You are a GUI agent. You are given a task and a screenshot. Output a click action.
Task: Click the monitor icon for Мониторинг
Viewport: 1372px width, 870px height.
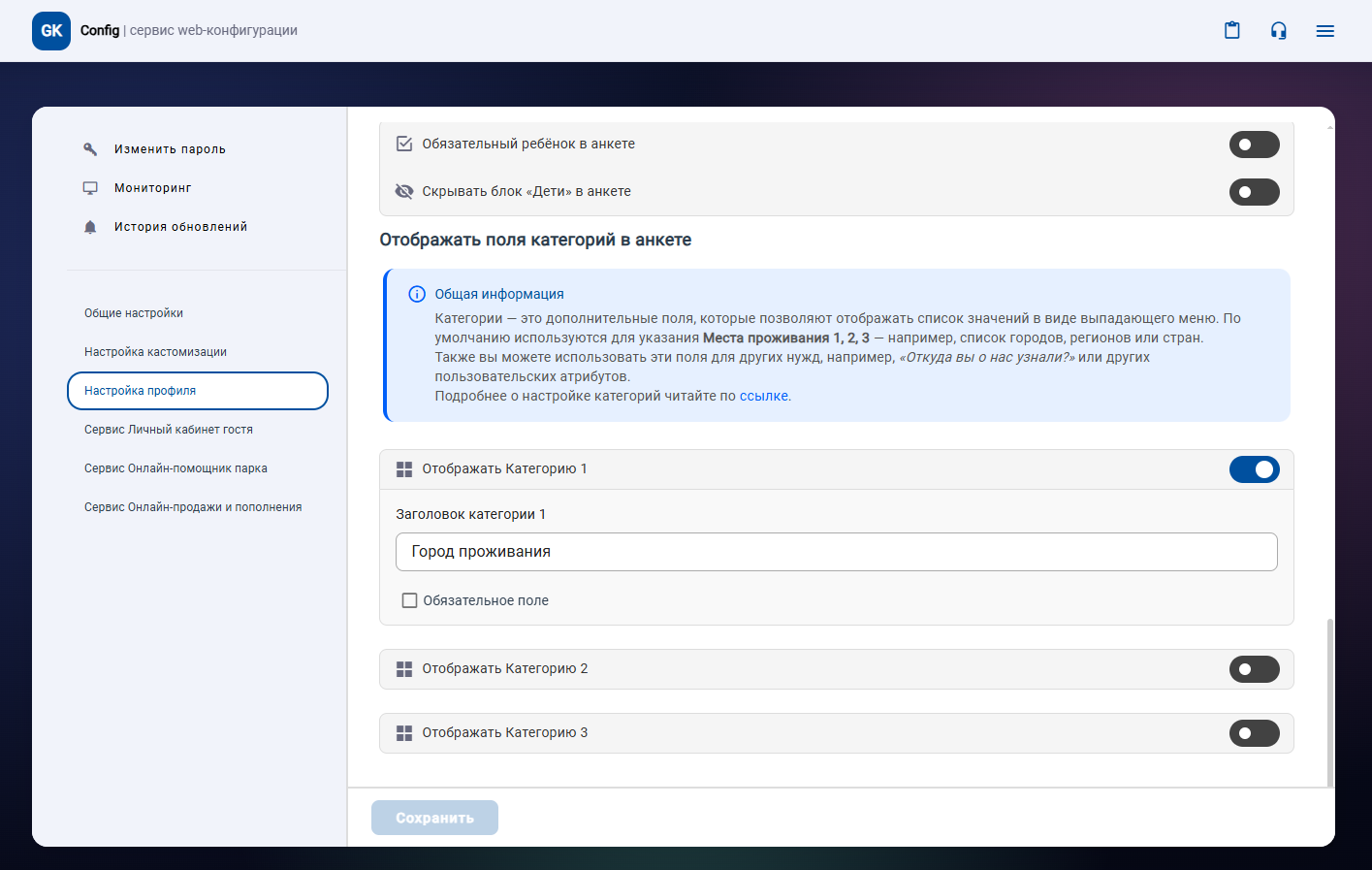click(90, 188)
